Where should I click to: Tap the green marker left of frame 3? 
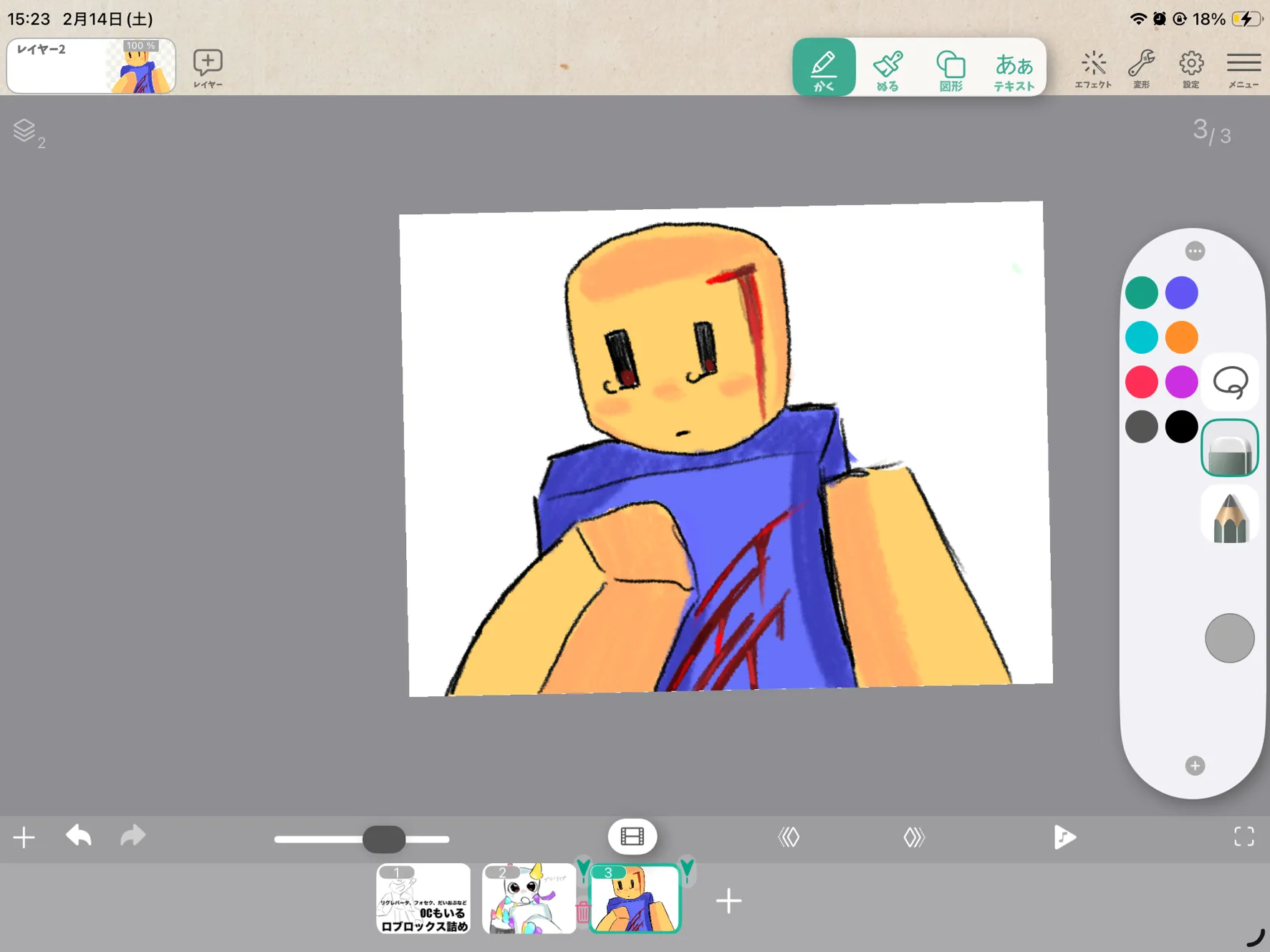(x=583, y=870)
